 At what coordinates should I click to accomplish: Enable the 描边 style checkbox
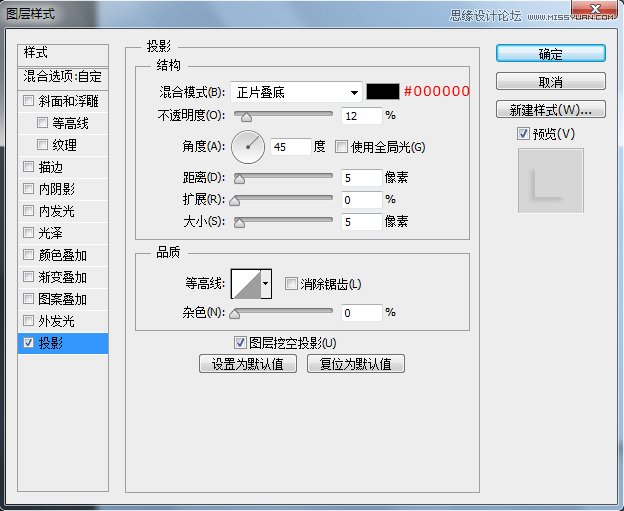point(28,166)
